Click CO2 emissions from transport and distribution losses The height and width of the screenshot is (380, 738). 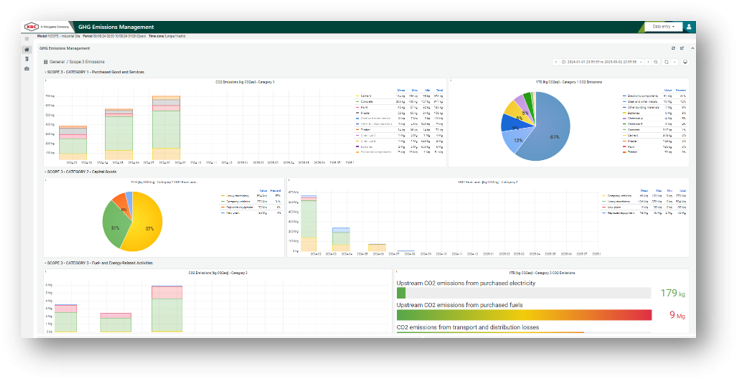coord(468,327)
